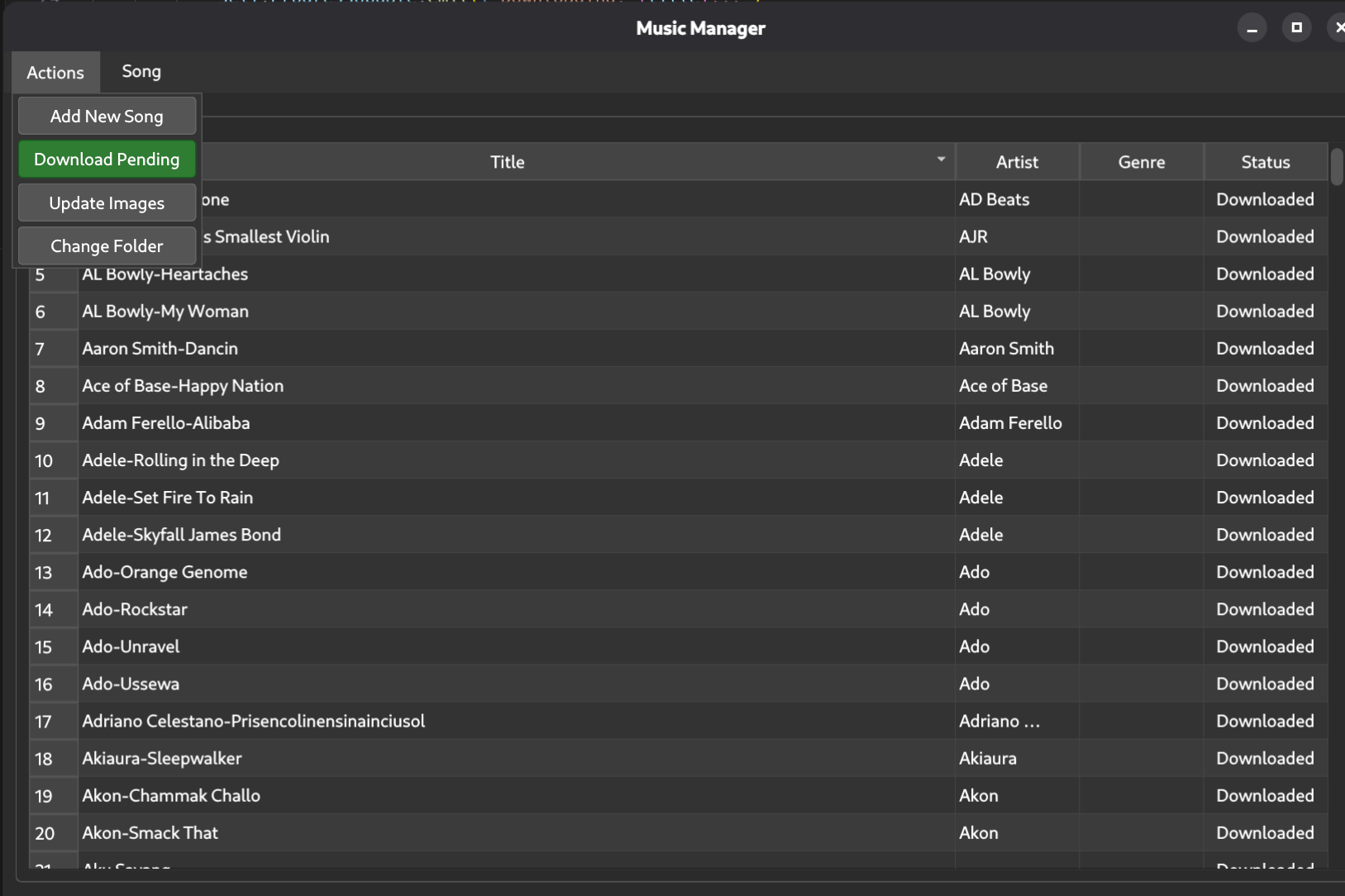This screenshot has height=896, width=1345.
Task: Open the Song menu
Action: (x=141, y=72)
